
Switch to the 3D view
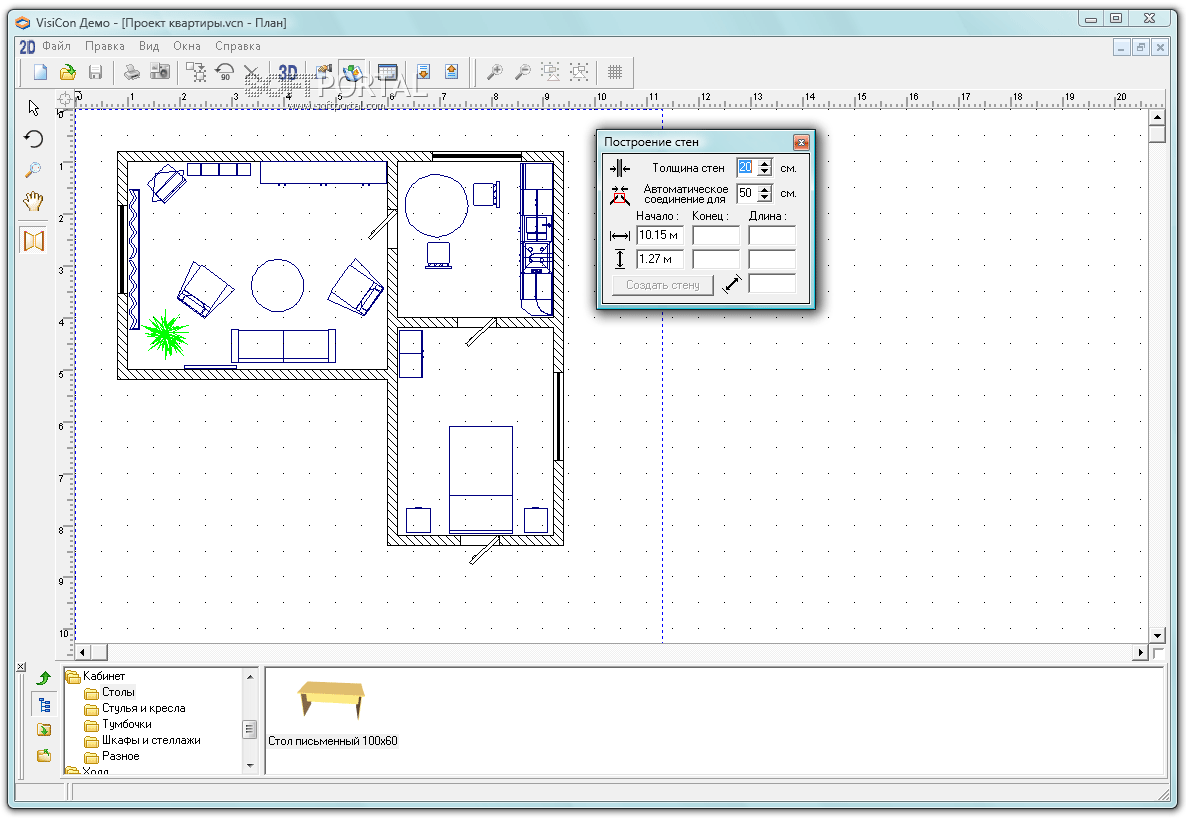[287, 72]
